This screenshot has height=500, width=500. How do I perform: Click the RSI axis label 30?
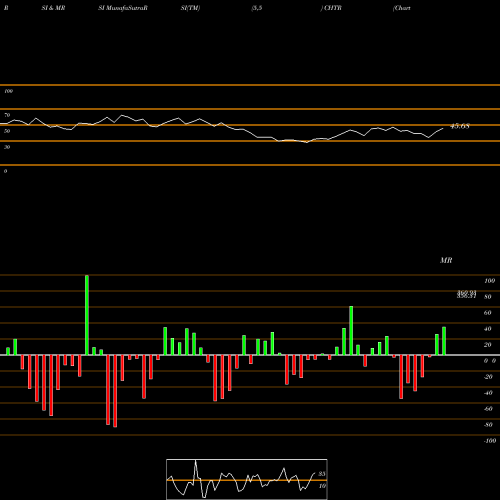[7, 147]
